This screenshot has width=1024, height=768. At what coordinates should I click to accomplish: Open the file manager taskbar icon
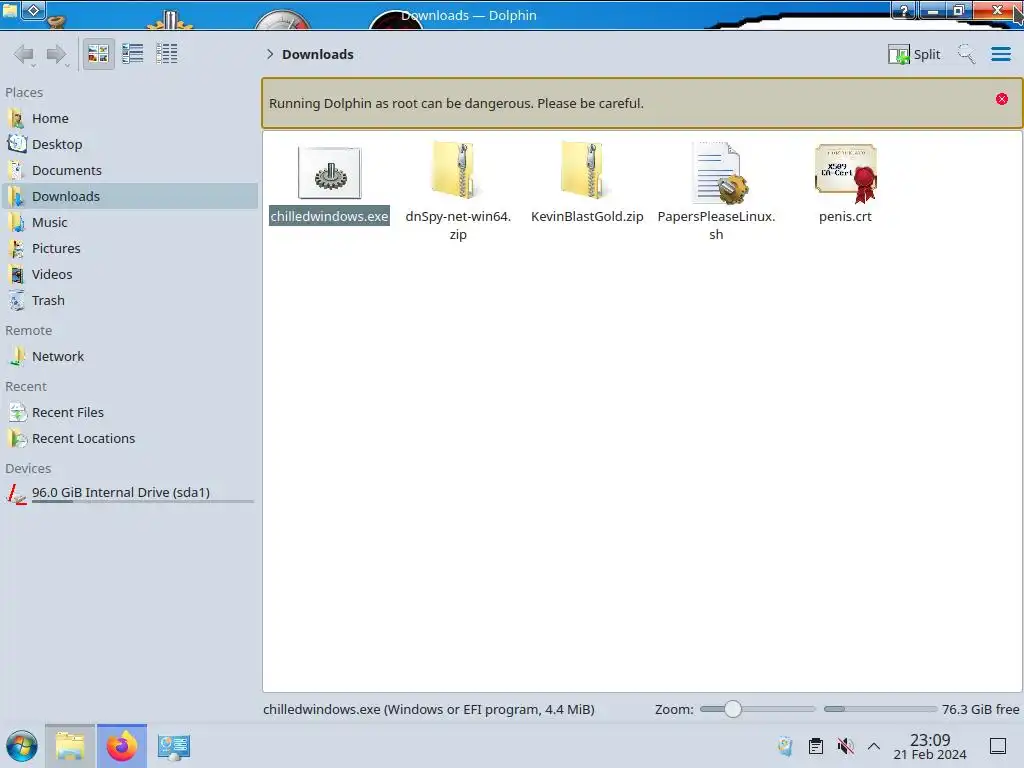(70, 746)
